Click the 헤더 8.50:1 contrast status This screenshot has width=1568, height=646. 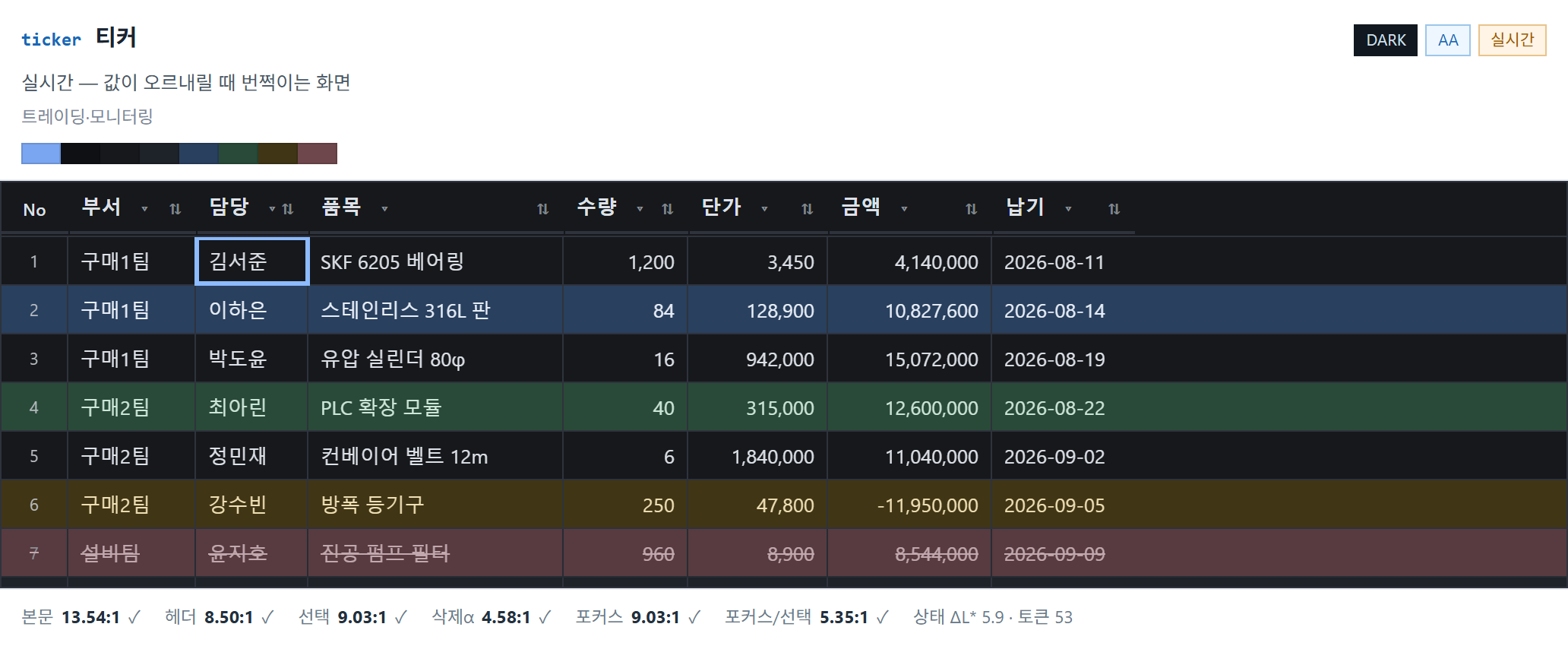(x=220, y=617)
